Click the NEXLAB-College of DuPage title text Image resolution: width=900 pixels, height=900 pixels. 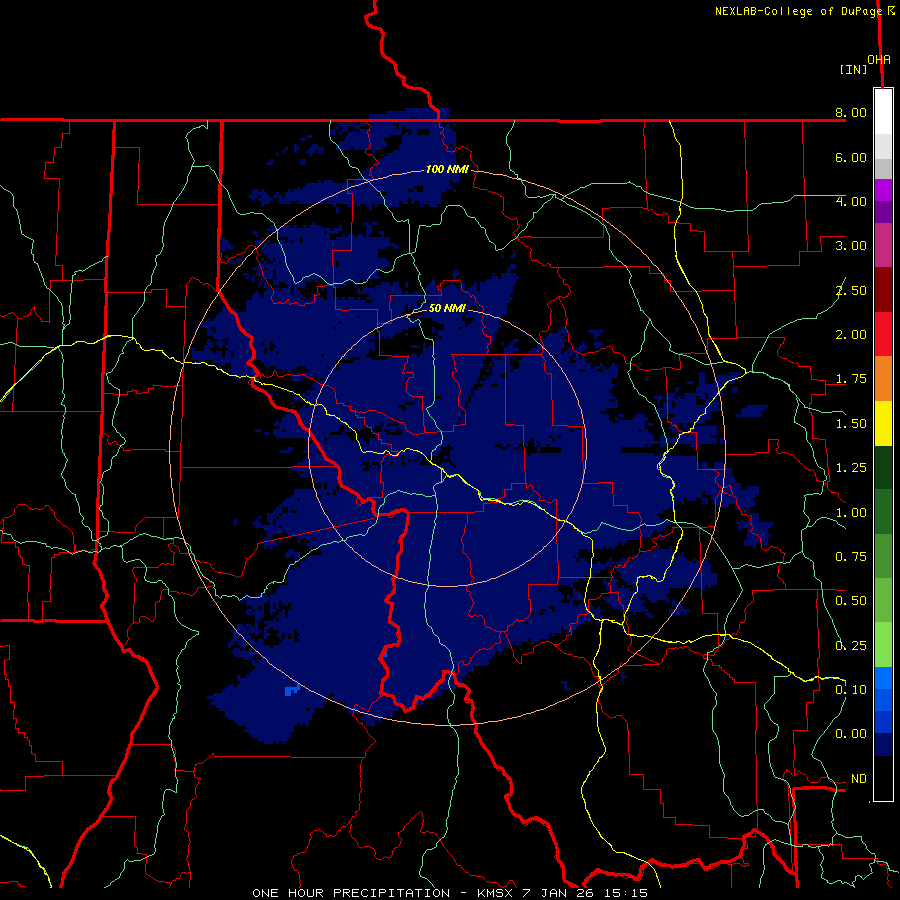(798, 11)
